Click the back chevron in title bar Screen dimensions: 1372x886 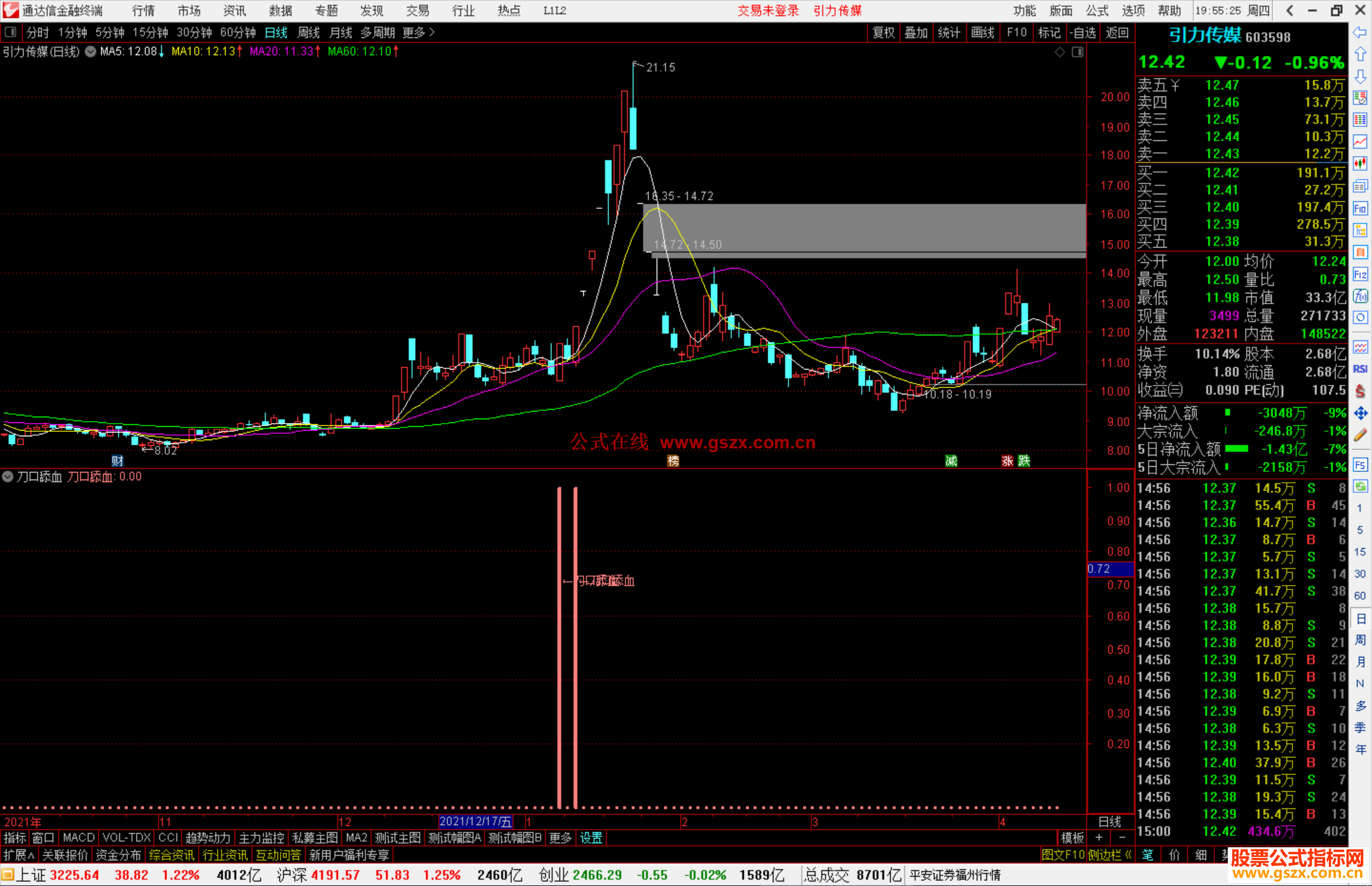click(1289, 10)
